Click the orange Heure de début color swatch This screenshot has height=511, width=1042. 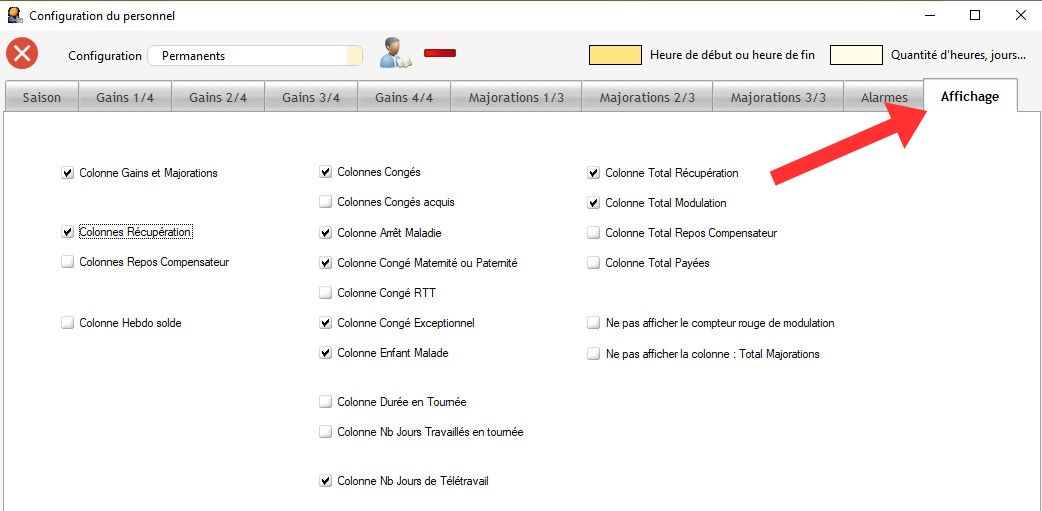615,56
